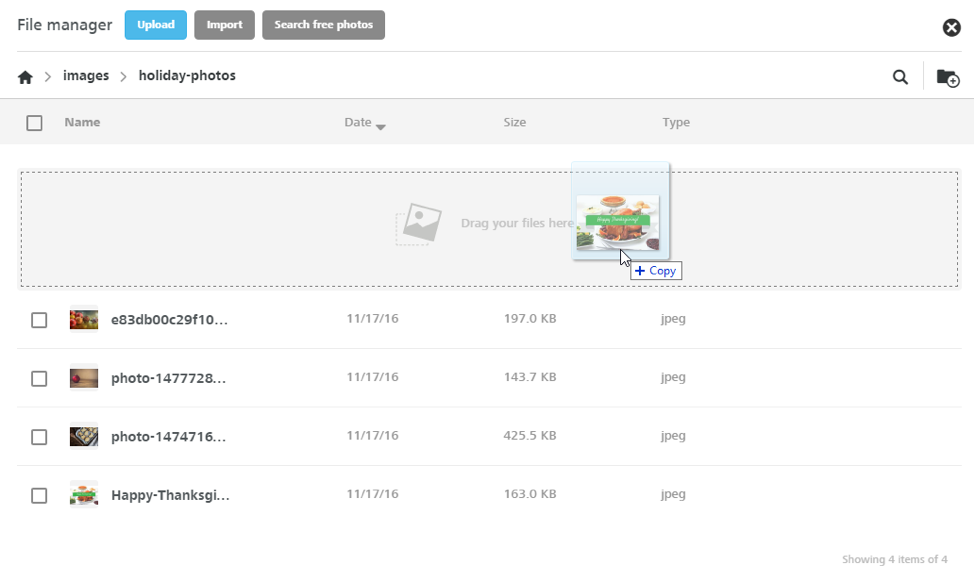974x581 pixels.
Task: Sort files by the Size column
Action: point(514,122)
